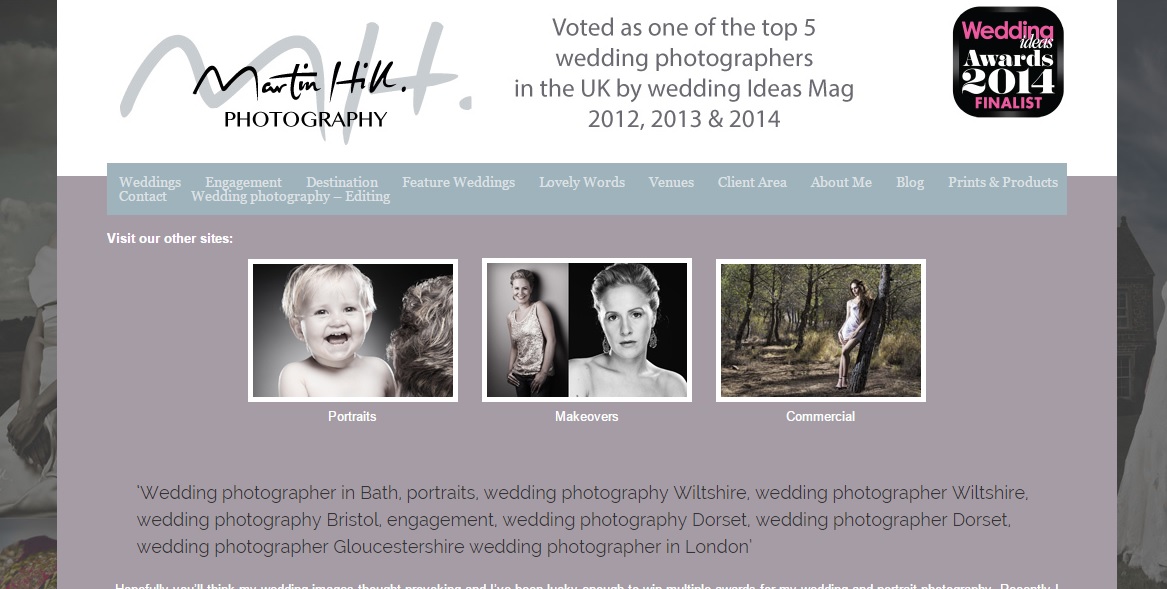Open Feature Weddings from navigation
The height and width of the screenshot is (589, 1167).
pos(458,182)
